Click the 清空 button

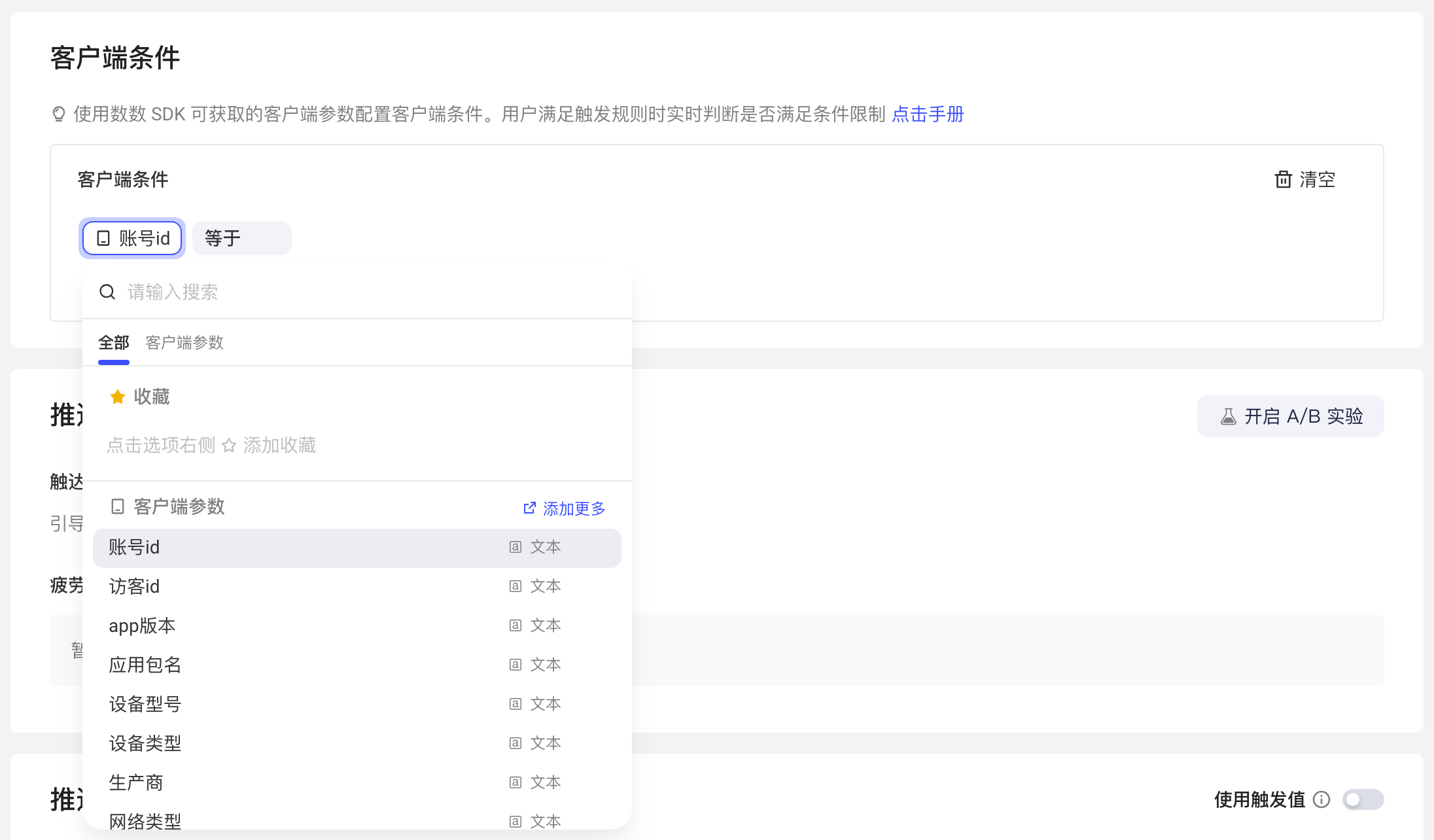pos(1305,179)
